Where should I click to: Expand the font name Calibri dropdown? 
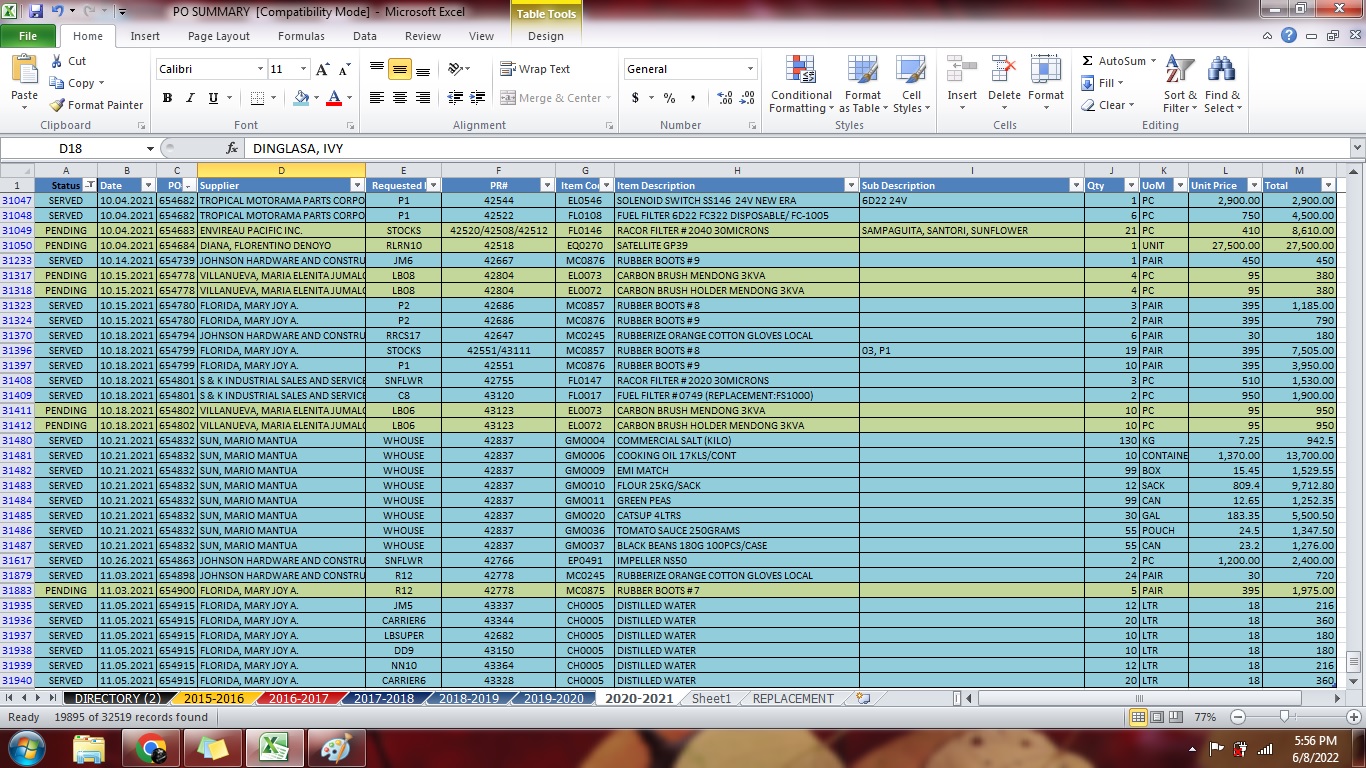260,69
